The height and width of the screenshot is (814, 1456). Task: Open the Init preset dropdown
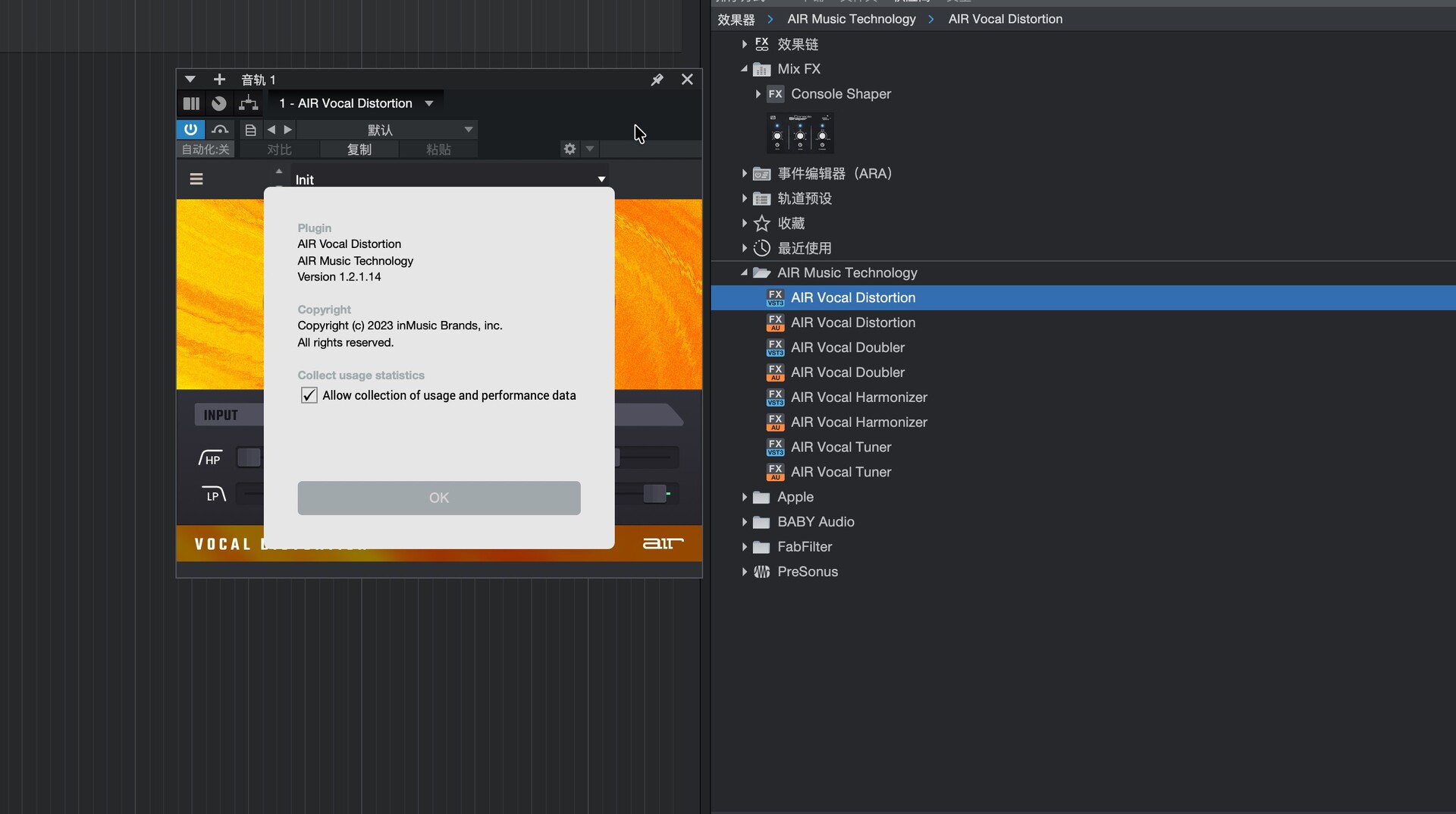[x=601, y=180]
